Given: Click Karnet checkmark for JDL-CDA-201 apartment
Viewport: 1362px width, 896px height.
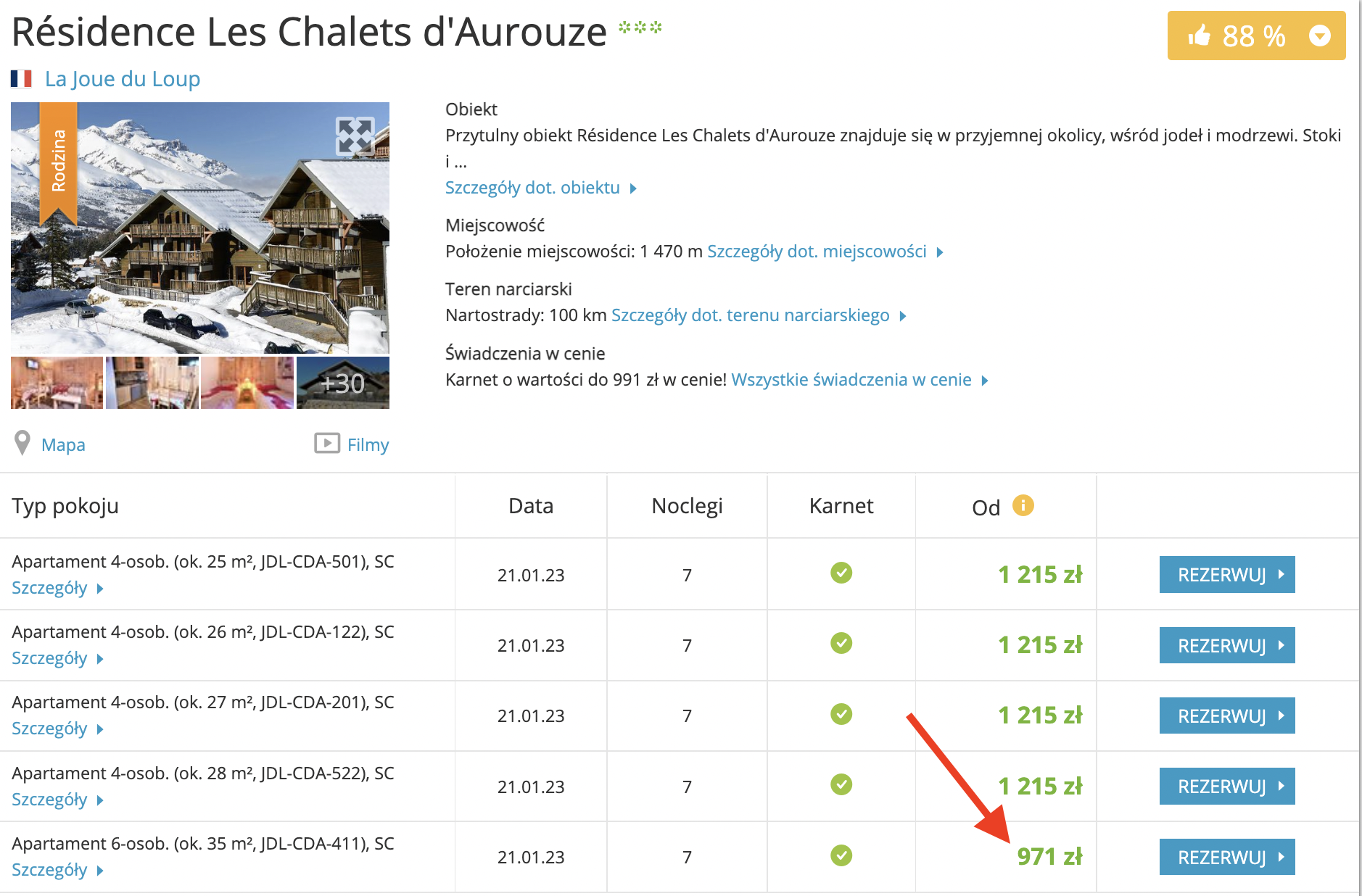Looking at the screenshot, I should pos(841,714).
